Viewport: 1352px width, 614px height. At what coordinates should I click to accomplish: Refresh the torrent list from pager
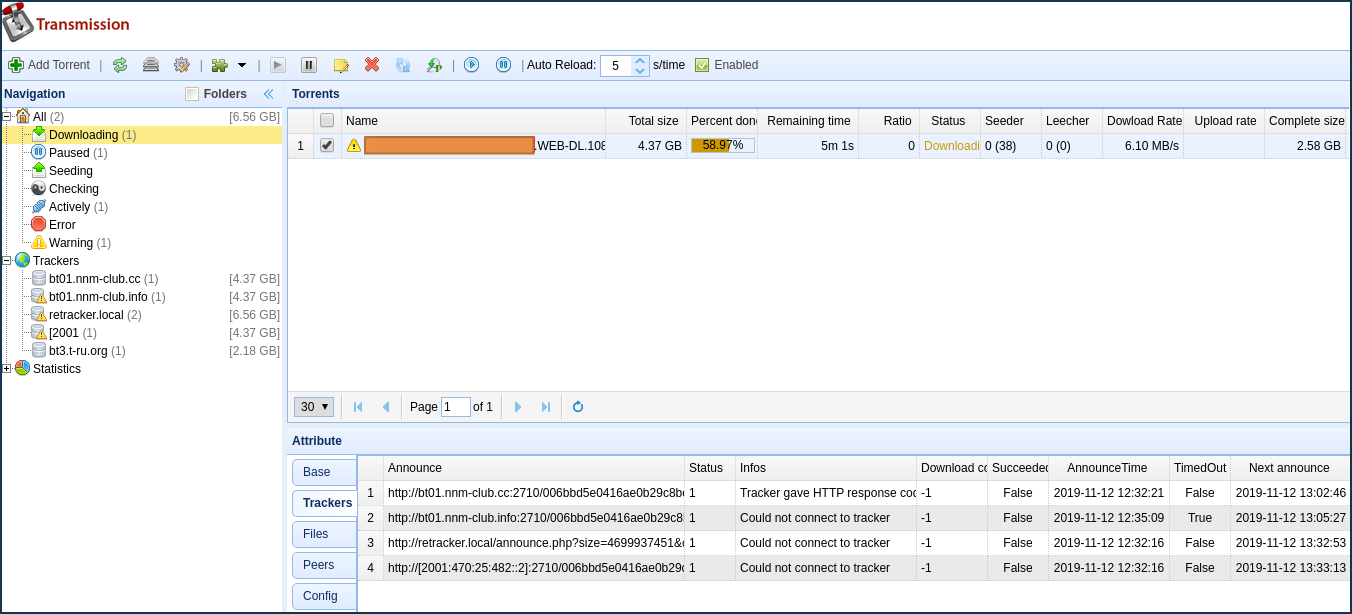click(577, 407)
